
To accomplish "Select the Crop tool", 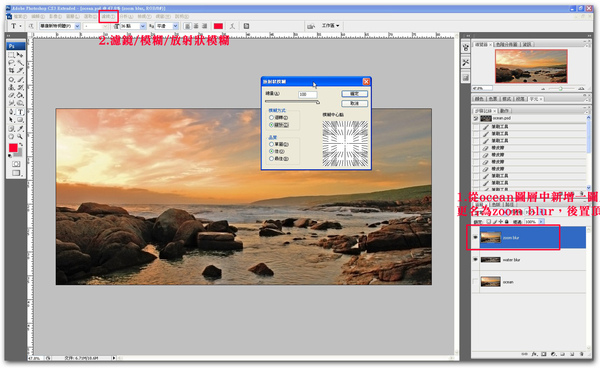I will tap(11, 70).
